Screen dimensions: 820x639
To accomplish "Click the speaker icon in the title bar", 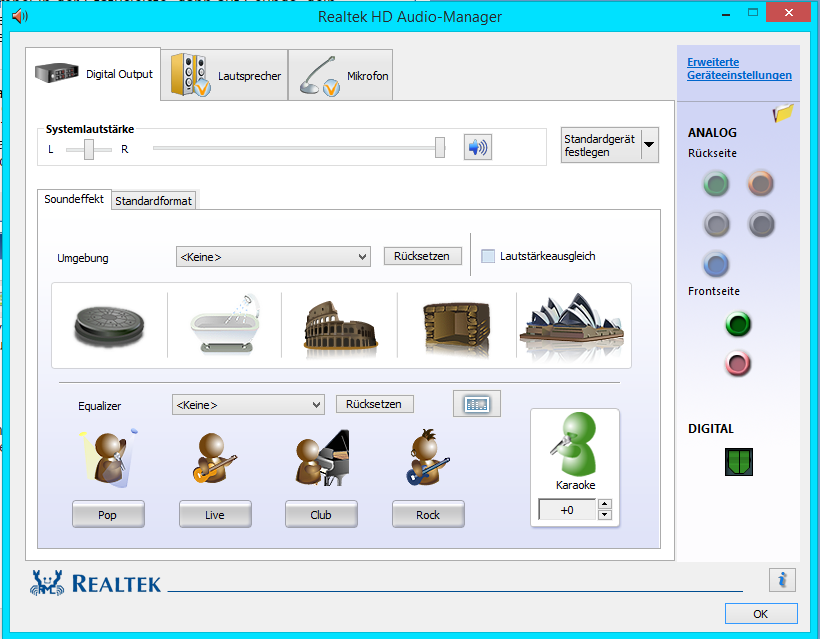I will (x=19, y=16).
